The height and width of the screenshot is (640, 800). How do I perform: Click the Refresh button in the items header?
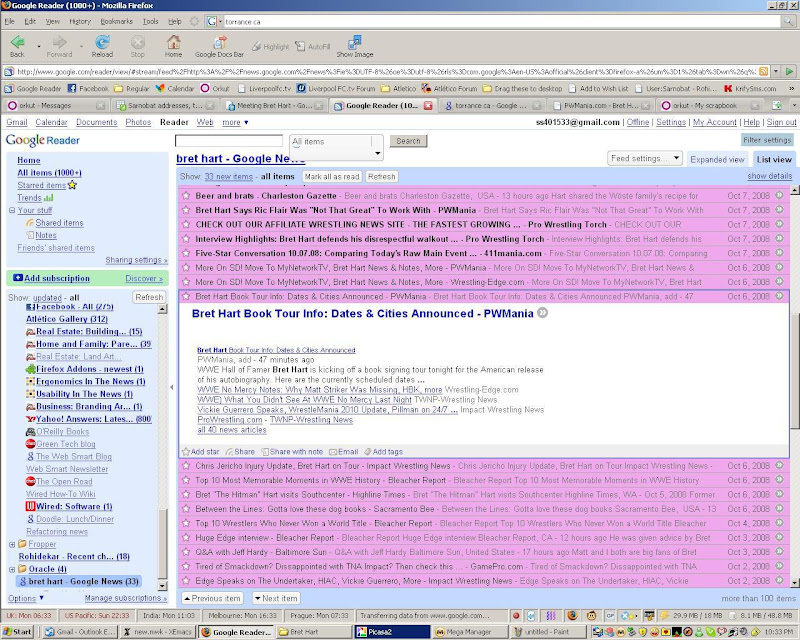click(382, 177)
